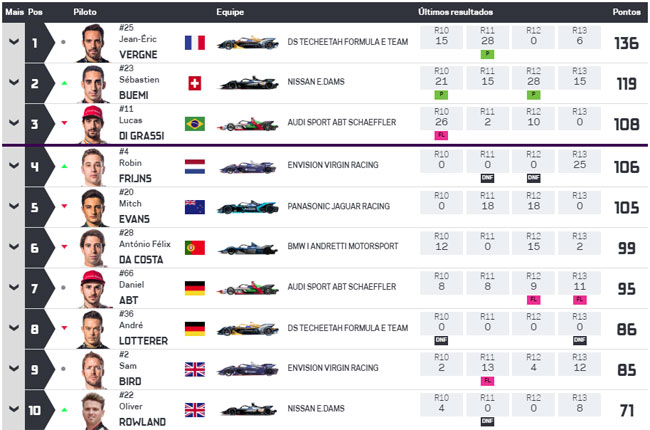Expand the row chevron for position 10 Rowland
This screenshot has height=430, width=650.
pyautogui.click(x=14, y=409)
